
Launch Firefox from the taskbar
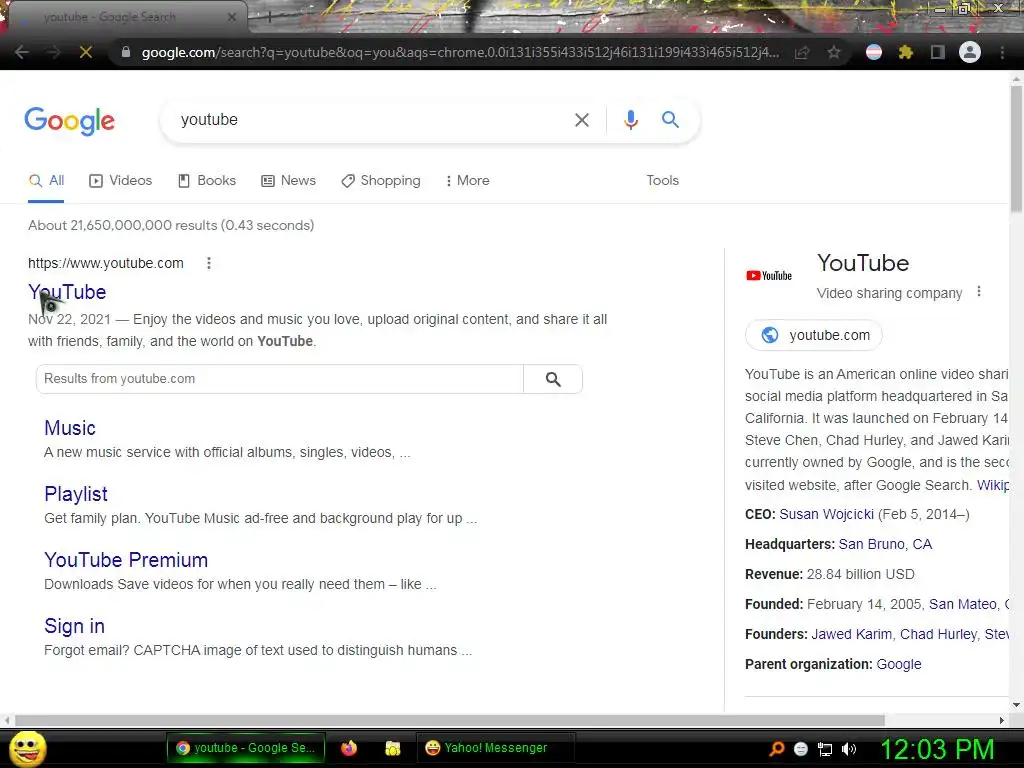349,748
